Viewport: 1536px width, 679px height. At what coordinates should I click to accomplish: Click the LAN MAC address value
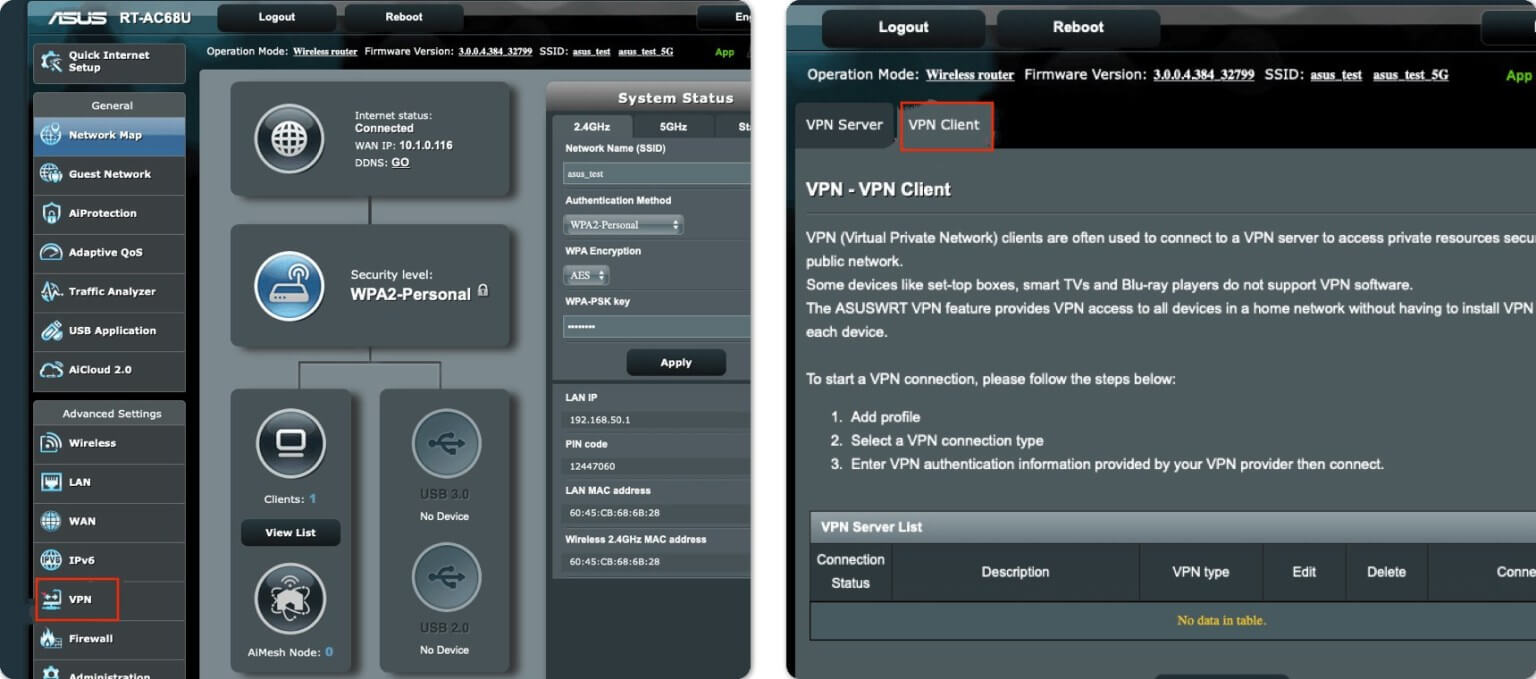tap(614, 514)
